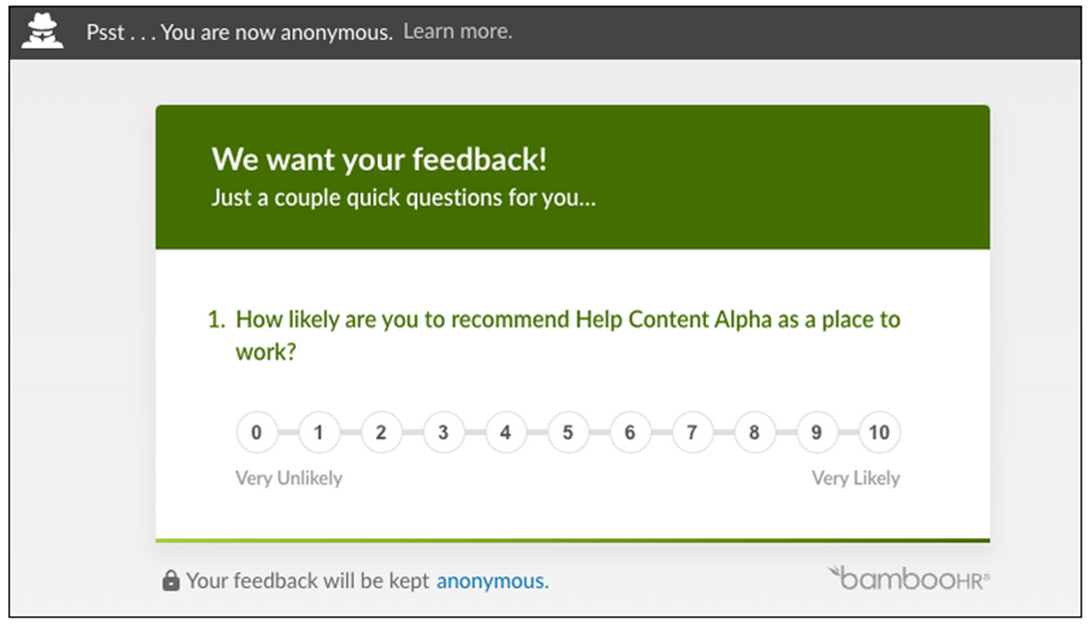Viewport: 1092px width, 625px height.
Task: Open the Learn more link
Action: (x=458, y=31)
